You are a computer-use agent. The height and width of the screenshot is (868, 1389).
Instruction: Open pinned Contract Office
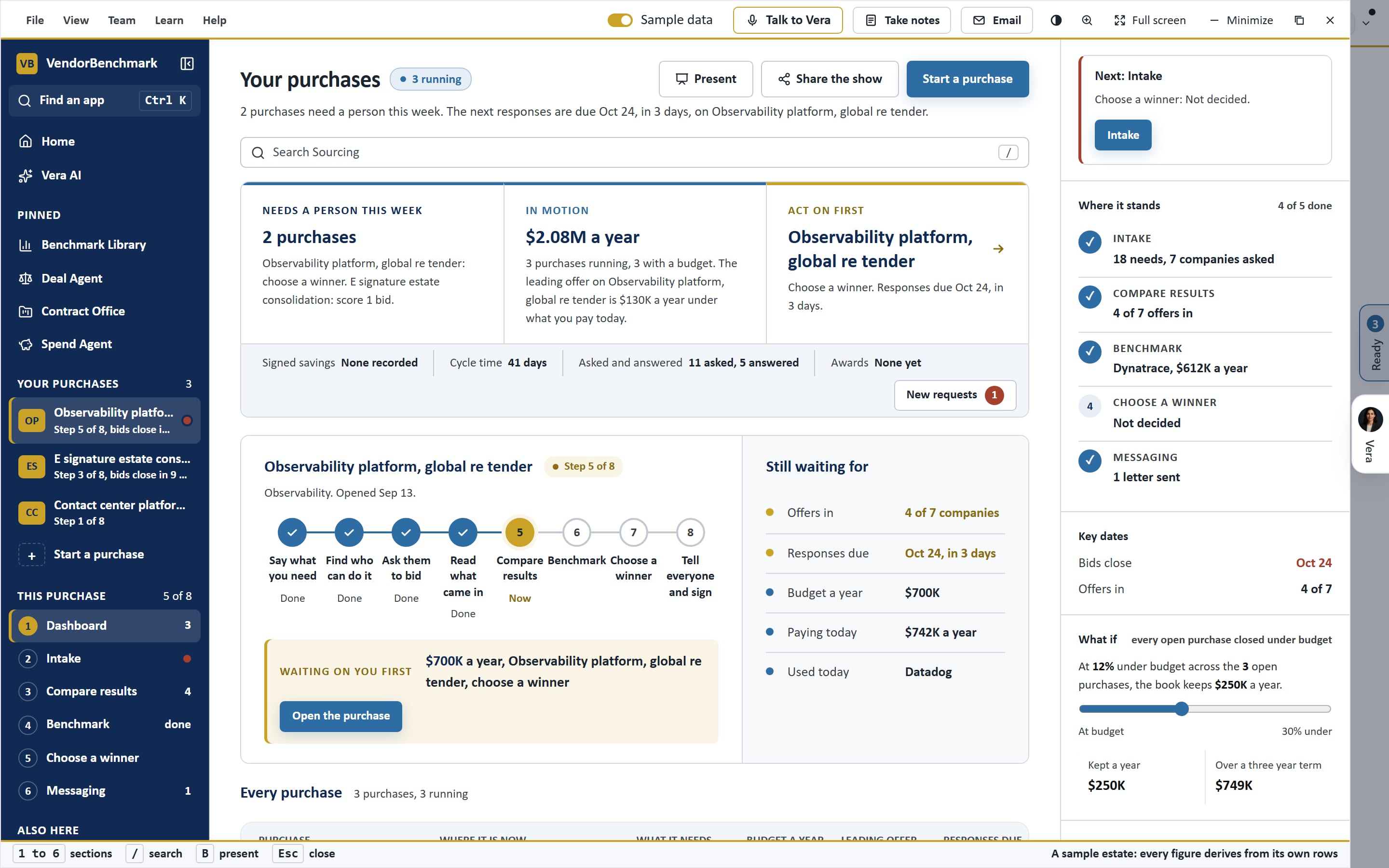tap(105, 311)
